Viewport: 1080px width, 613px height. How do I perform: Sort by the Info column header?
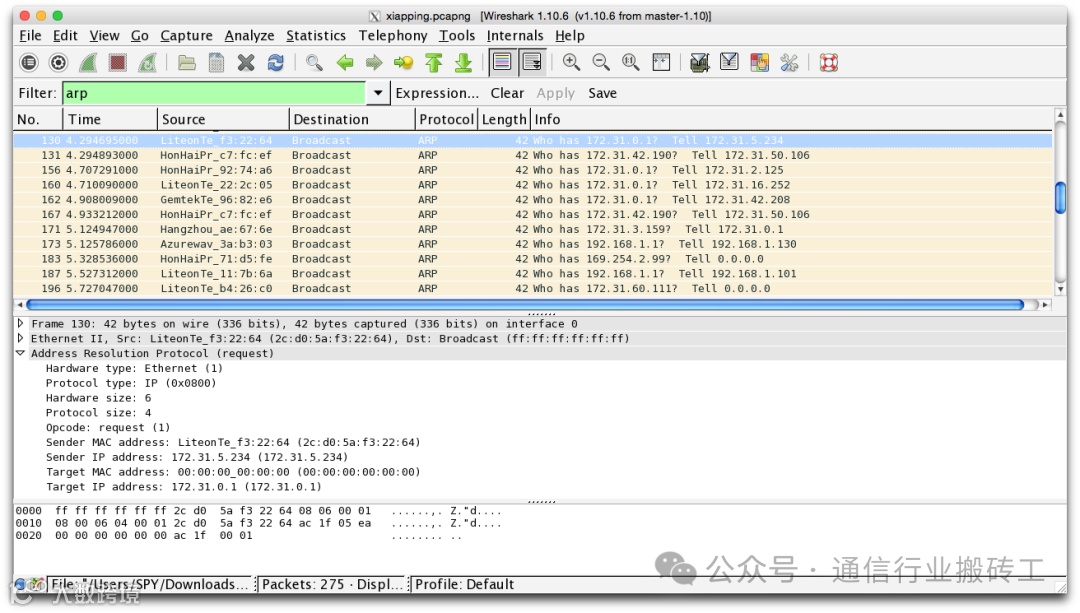click(792, 119)
